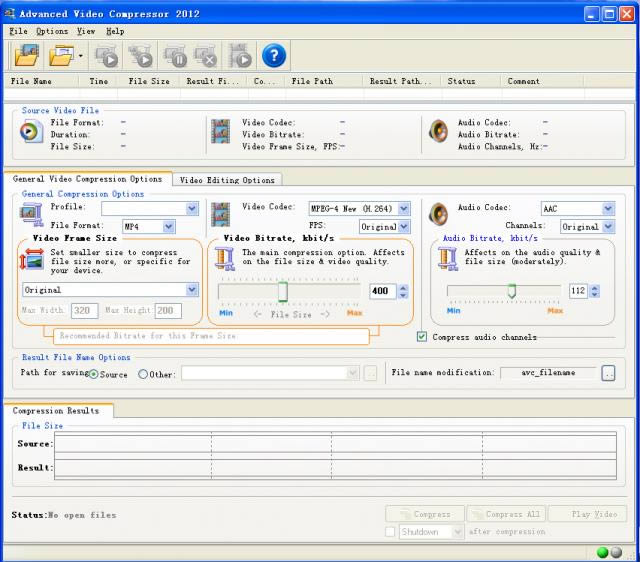Screen dimensions: 640x562
Task: Play result video toolbar icon
Action: 240,56
